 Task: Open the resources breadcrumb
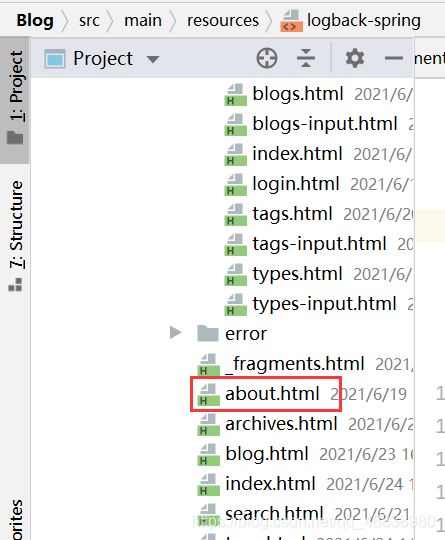coord(223,21)
